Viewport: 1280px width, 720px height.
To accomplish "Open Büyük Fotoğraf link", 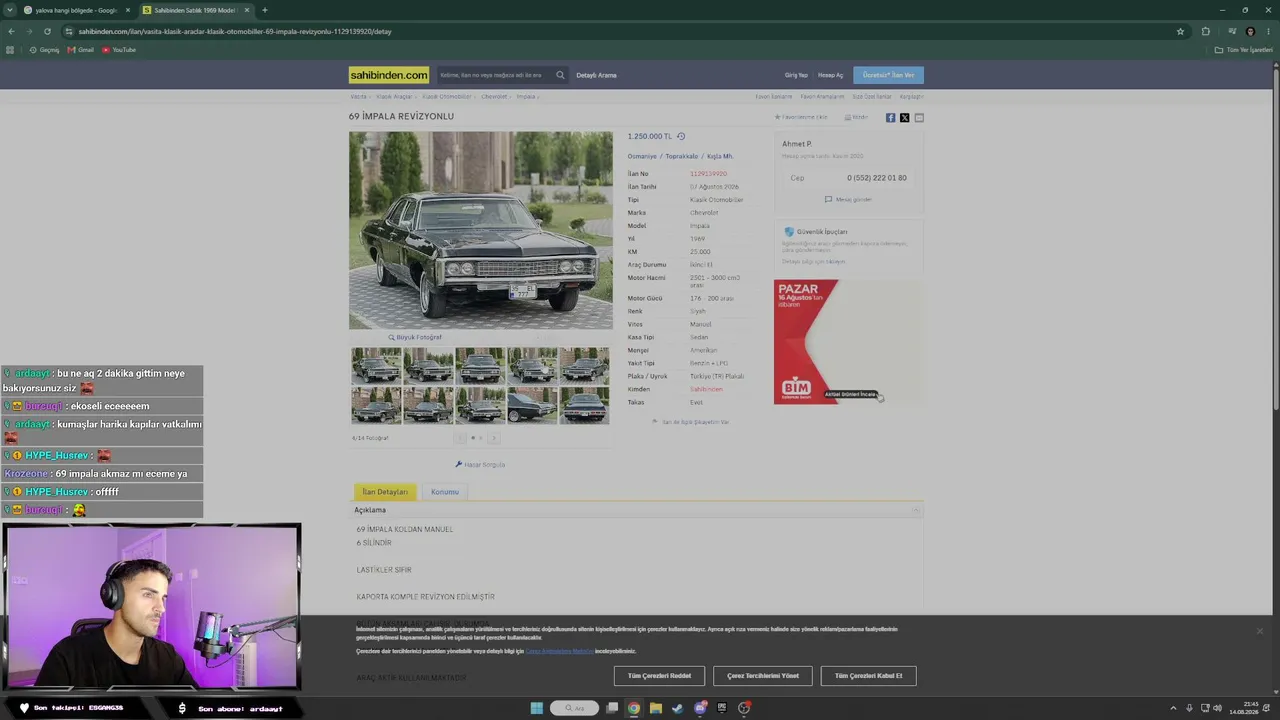I will 415,337.
